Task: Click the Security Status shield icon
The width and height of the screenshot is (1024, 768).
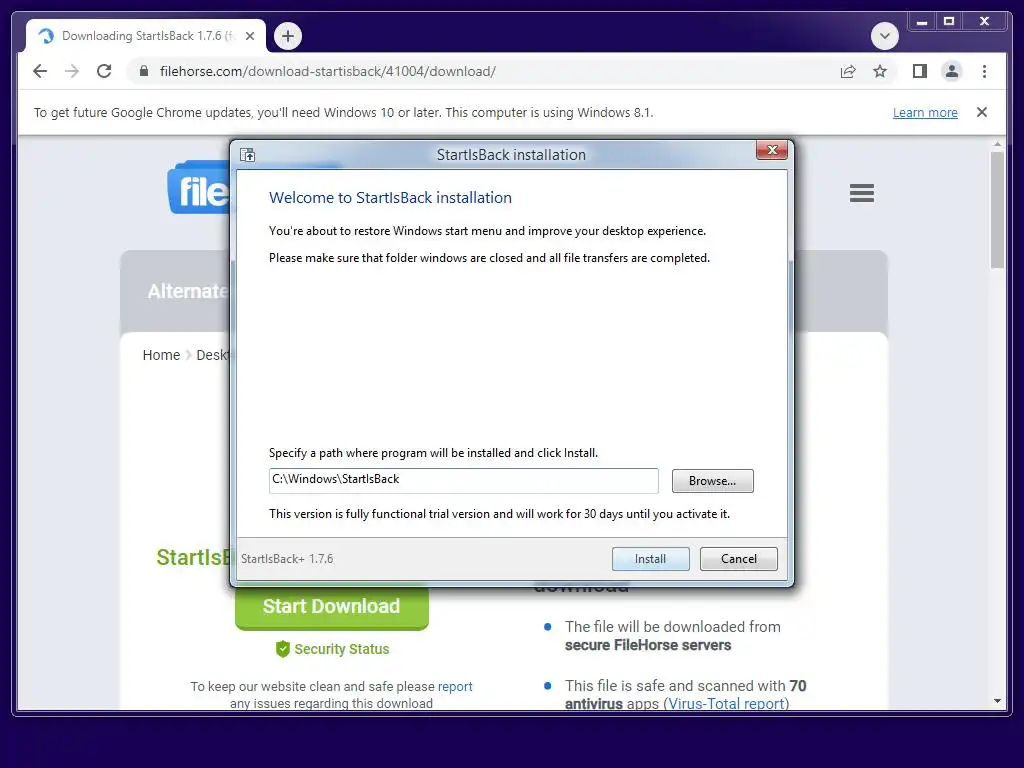Action: 282,649
